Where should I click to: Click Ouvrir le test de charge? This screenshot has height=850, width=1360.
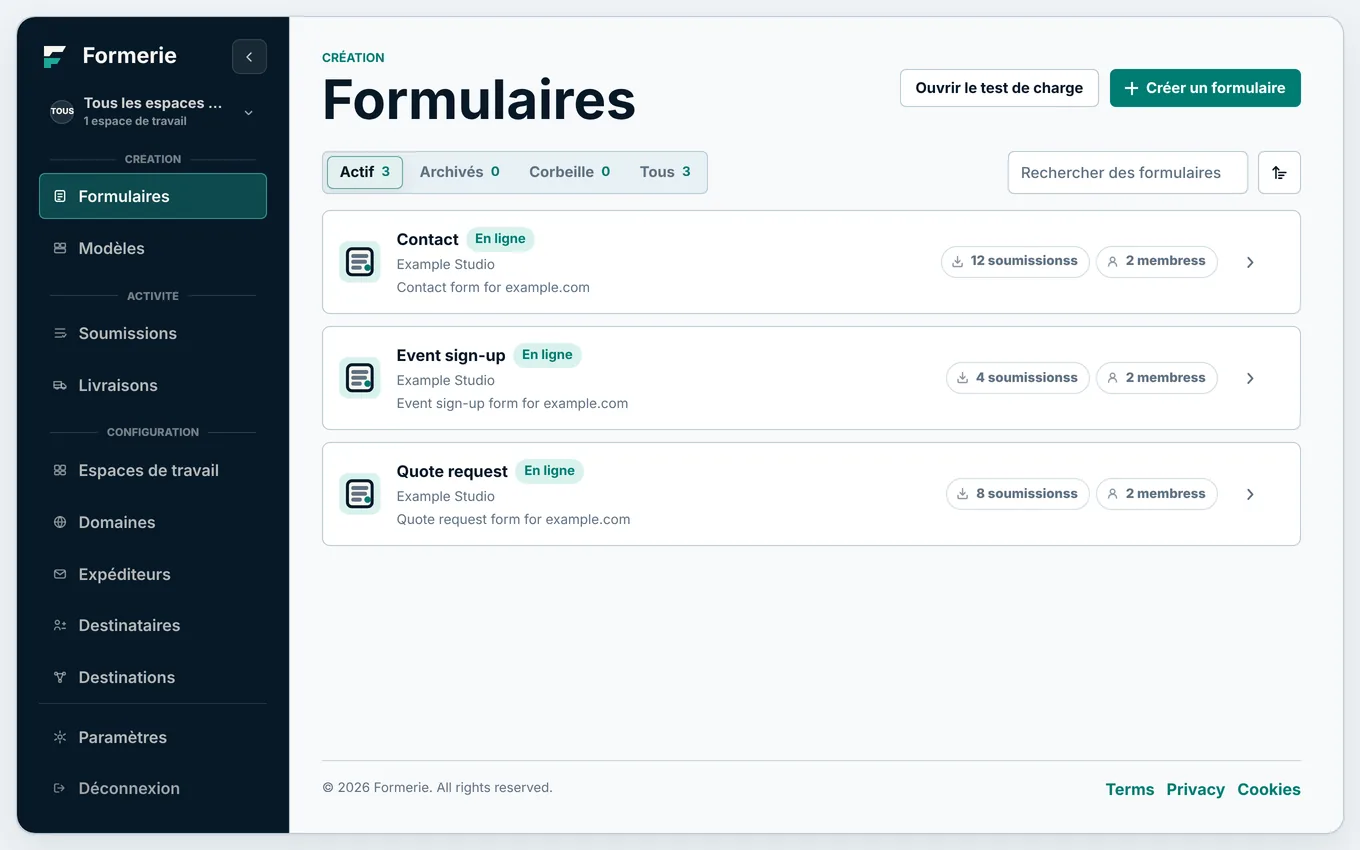pyautogui.click(x=999, y=88)
